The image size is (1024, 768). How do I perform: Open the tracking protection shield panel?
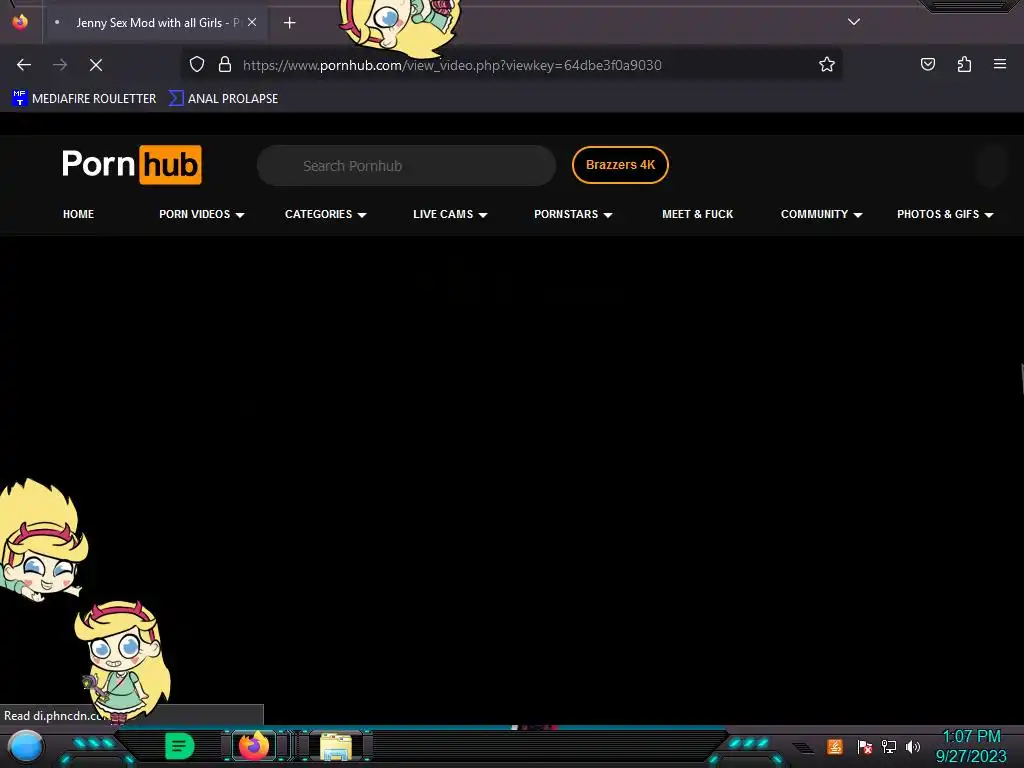[197, 64]
